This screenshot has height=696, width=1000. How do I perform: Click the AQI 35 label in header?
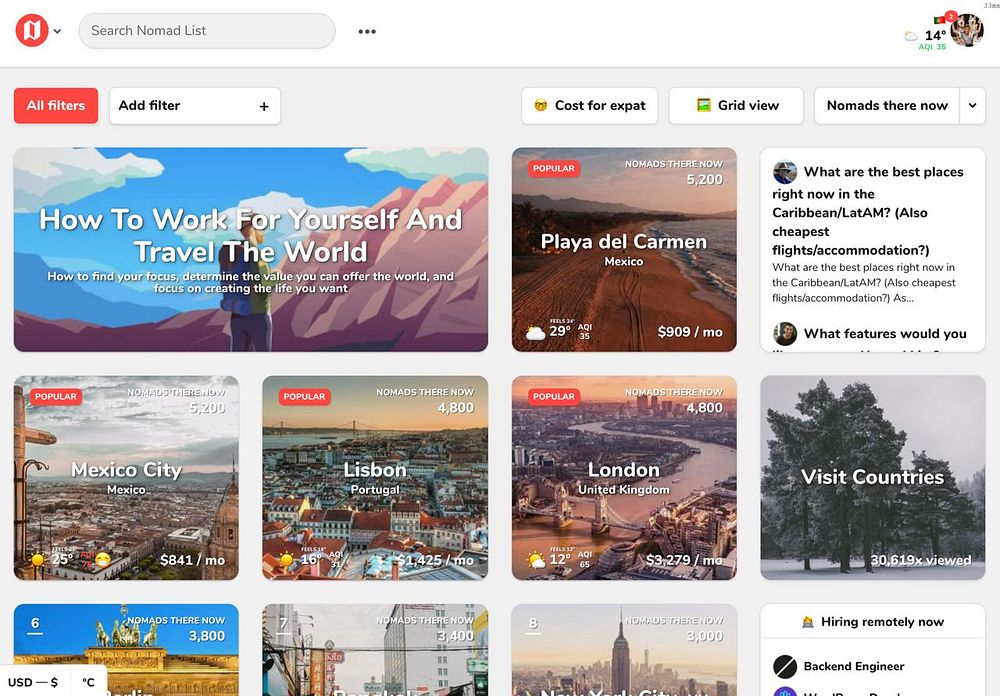tap(932, 47)
